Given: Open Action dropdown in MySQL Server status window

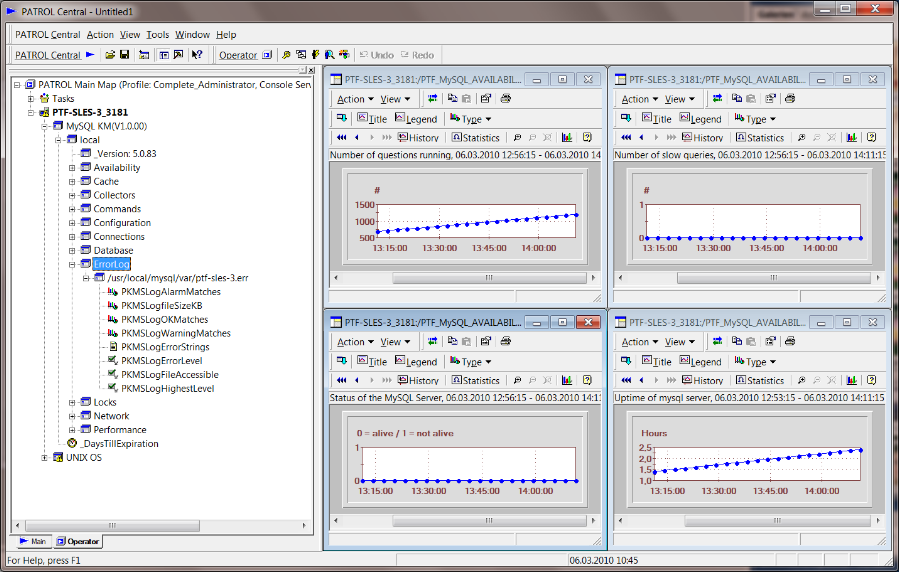Looking at the screenshot, I should [355, 342].
